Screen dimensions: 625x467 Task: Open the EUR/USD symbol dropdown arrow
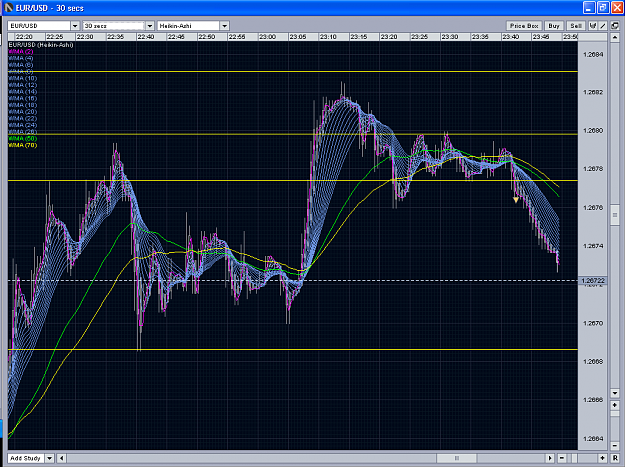pyautogui.click(x=75, y=26)
